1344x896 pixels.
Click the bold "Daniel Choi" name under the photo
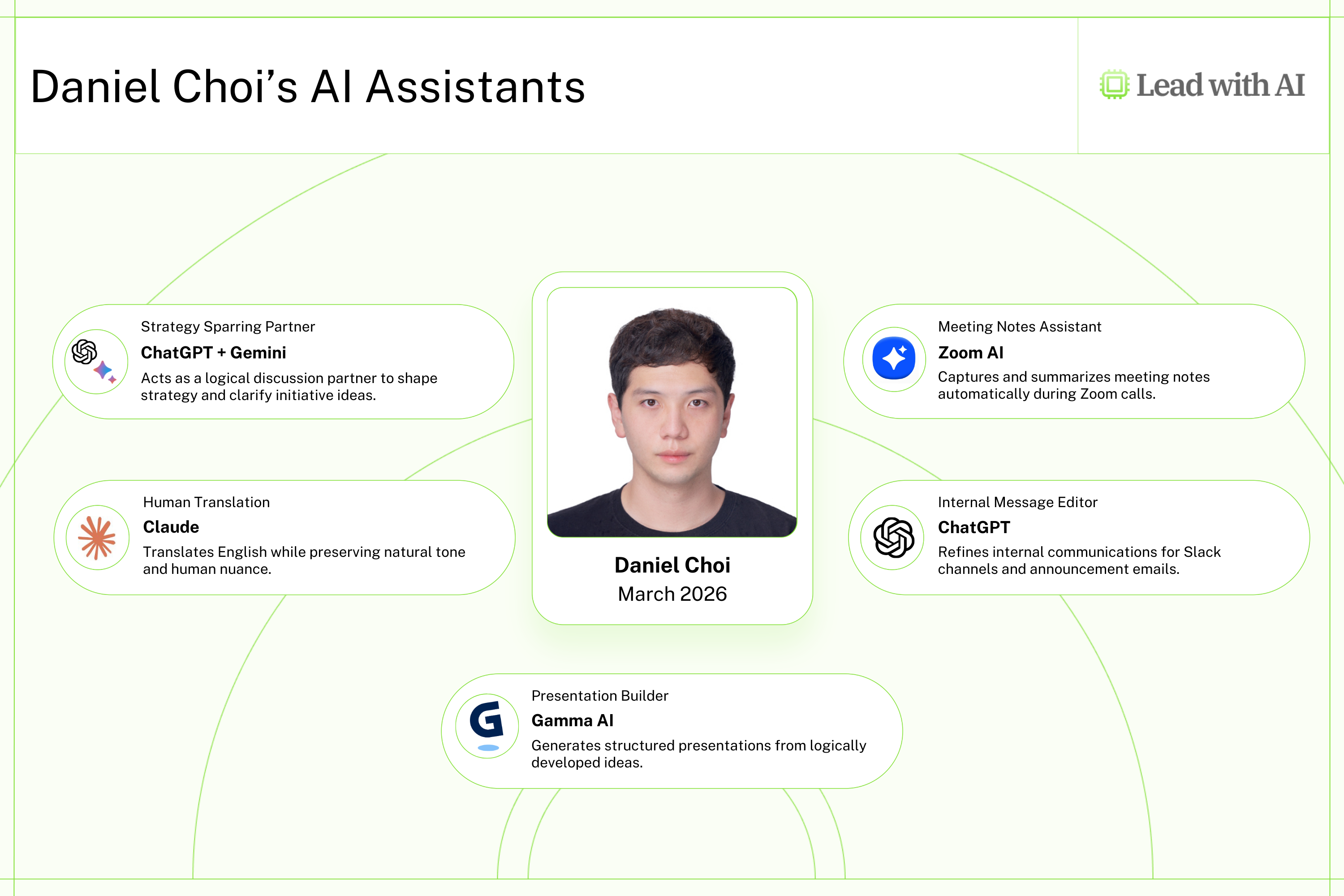[x=672, y=565]
